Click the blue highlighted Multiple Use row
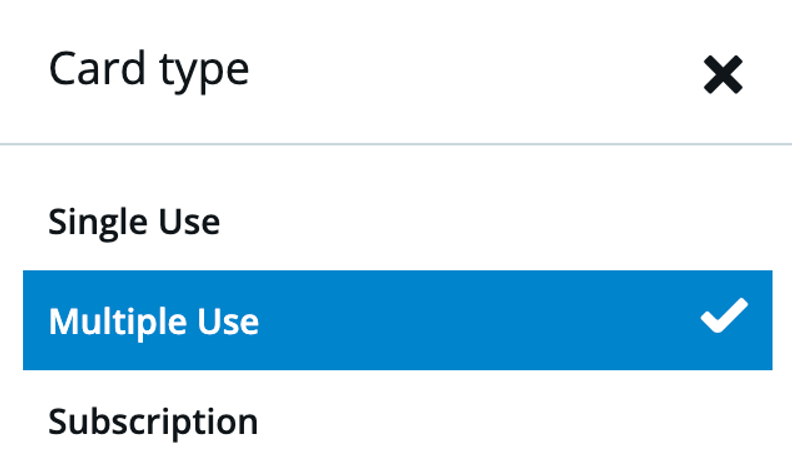The image size is (792, 472). coord(398,320)
